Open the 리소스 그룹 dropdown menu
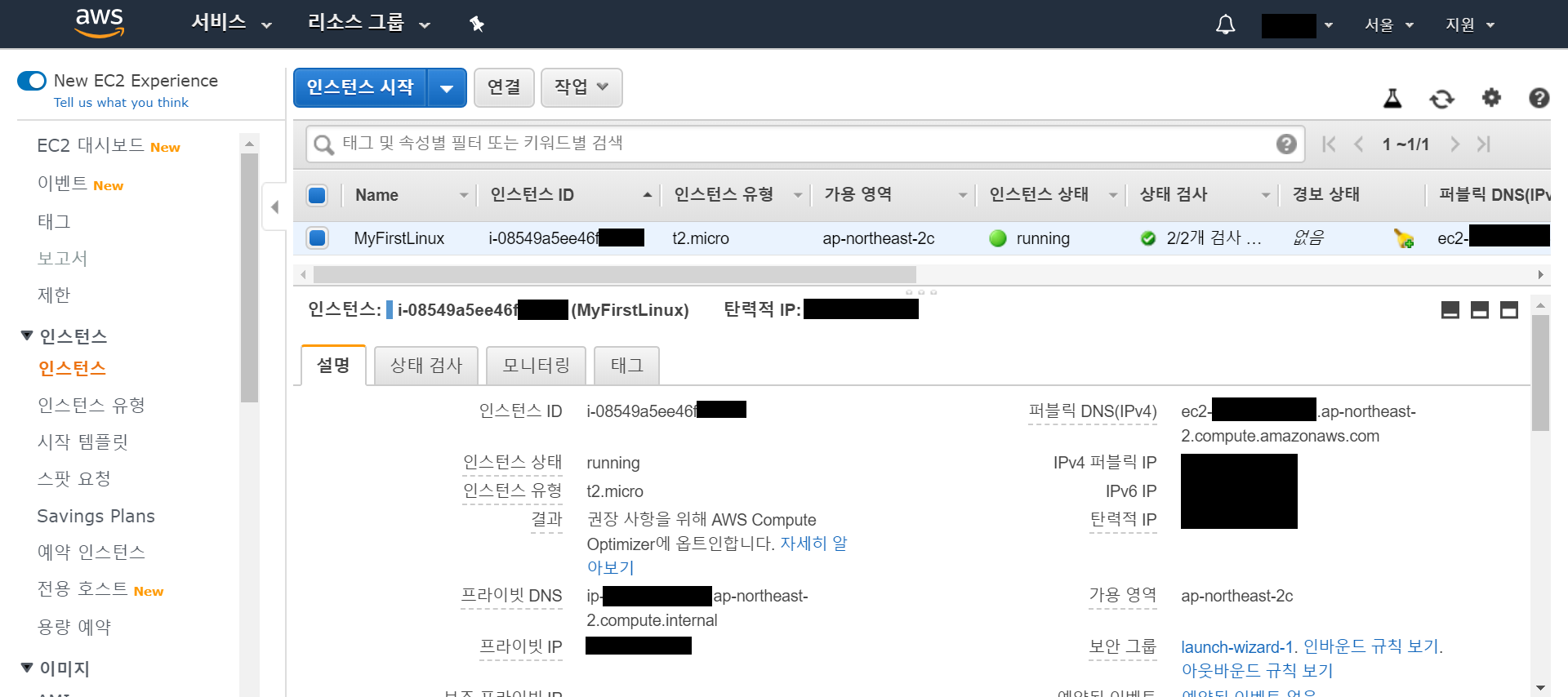 (368, 23)
